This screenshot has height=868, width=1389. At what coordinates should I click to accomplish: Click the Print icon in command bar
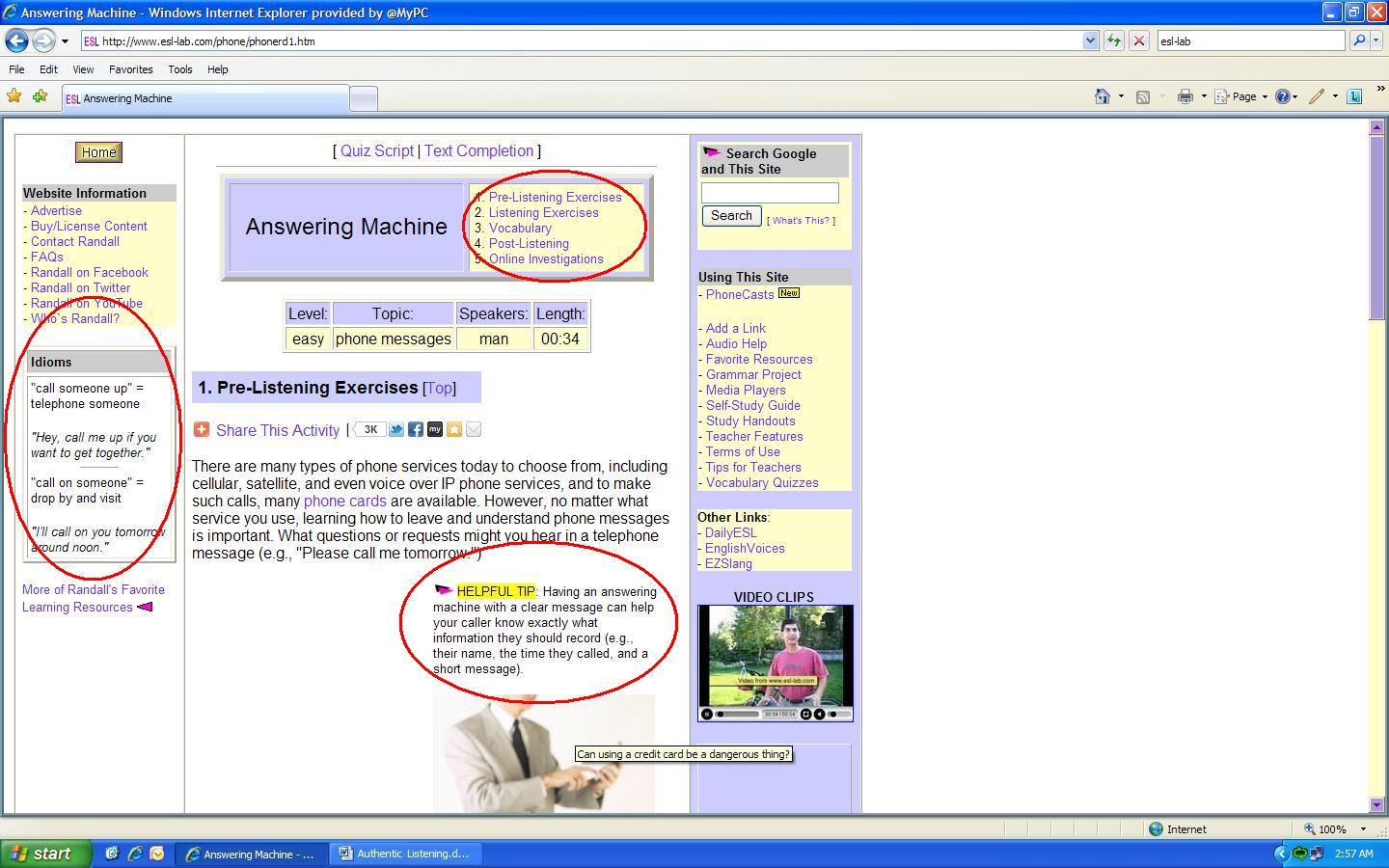click(1185, 96)
